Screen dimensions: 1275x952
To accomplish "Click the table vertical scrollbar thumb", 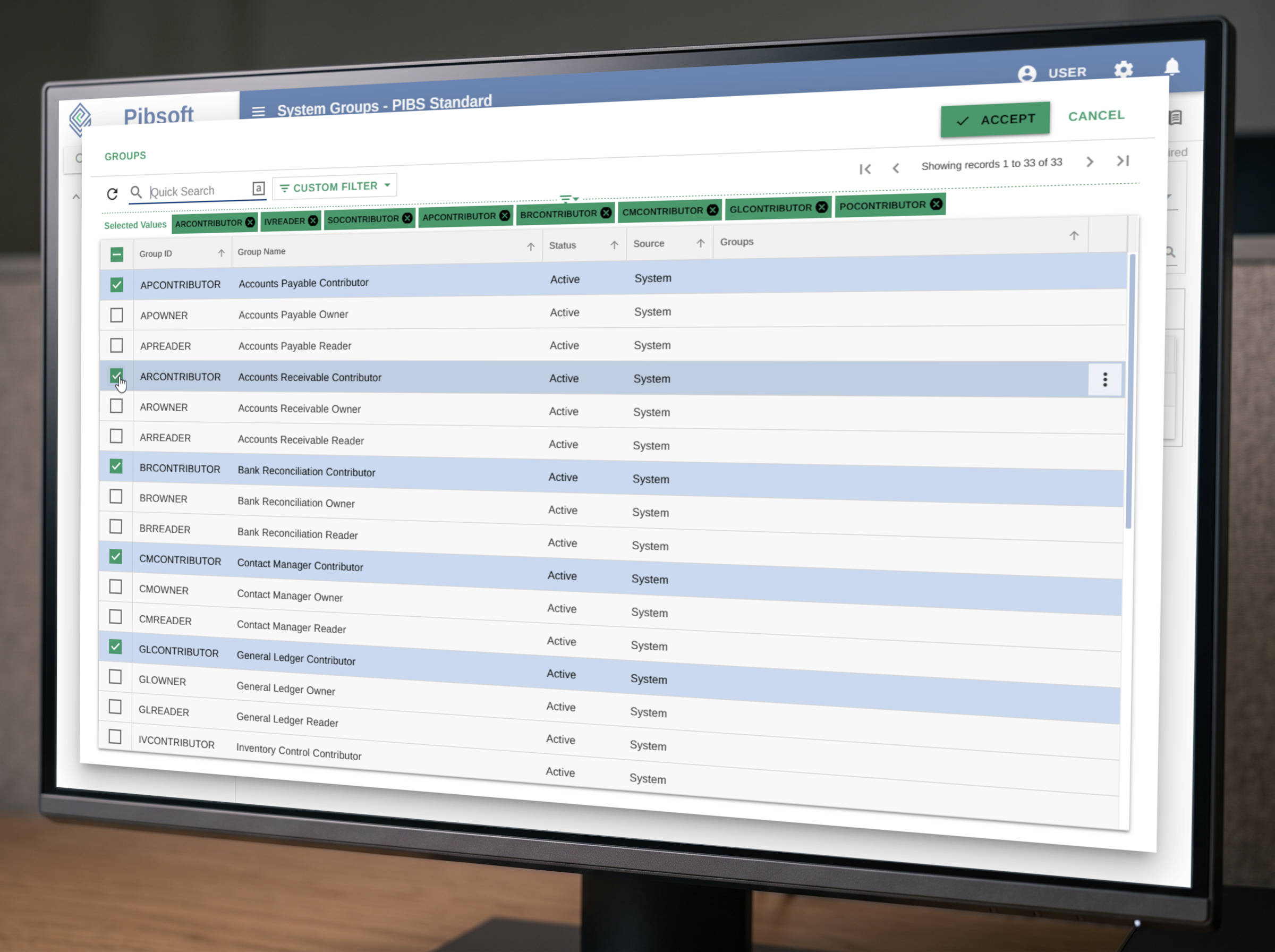I will pos(1130,390).
